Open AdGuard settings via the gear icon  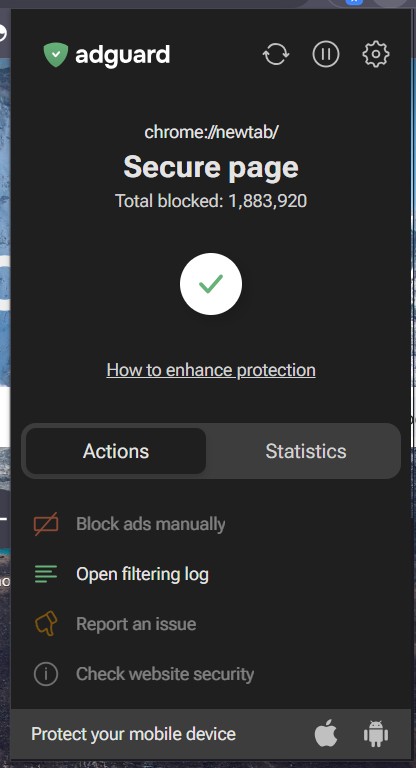pos(375,54)
